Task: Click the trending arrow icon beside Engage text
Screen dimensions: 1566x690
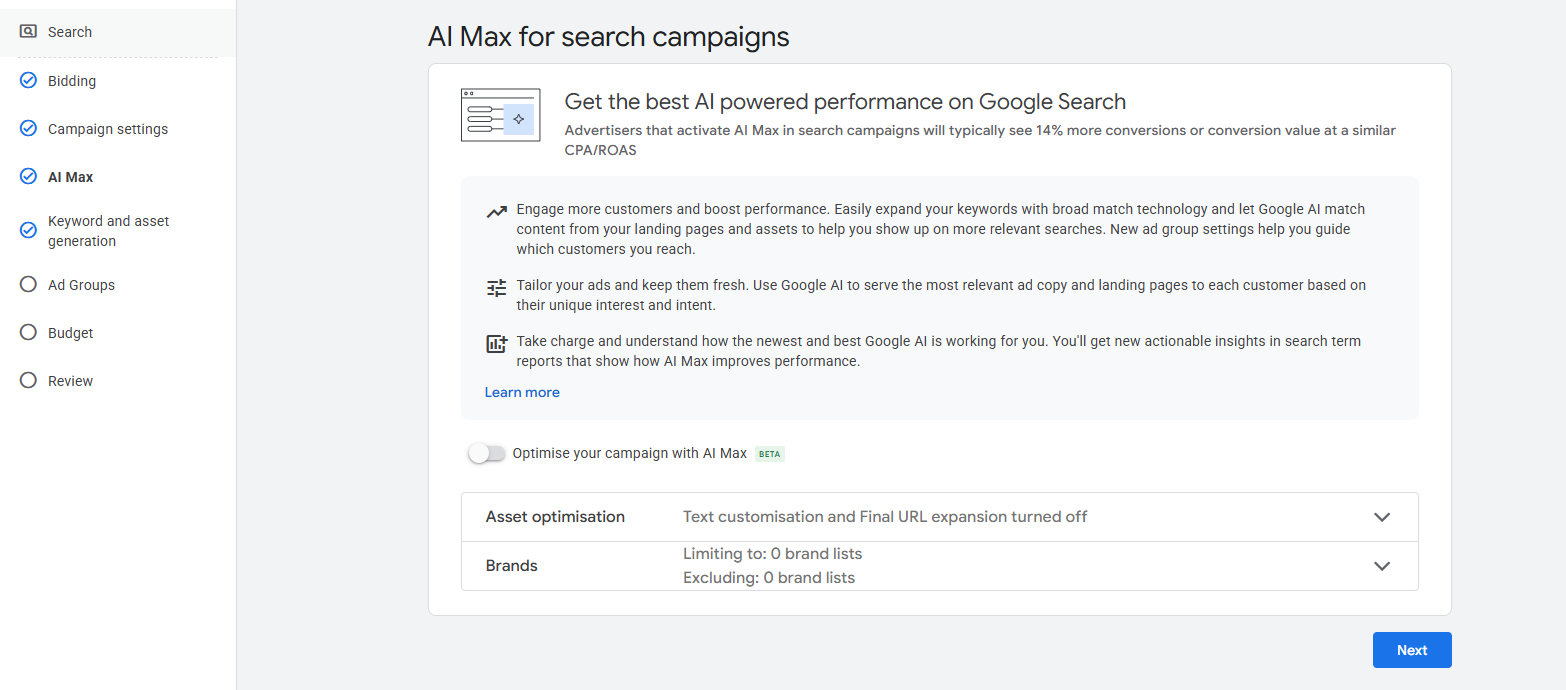Action: (496, 212)
